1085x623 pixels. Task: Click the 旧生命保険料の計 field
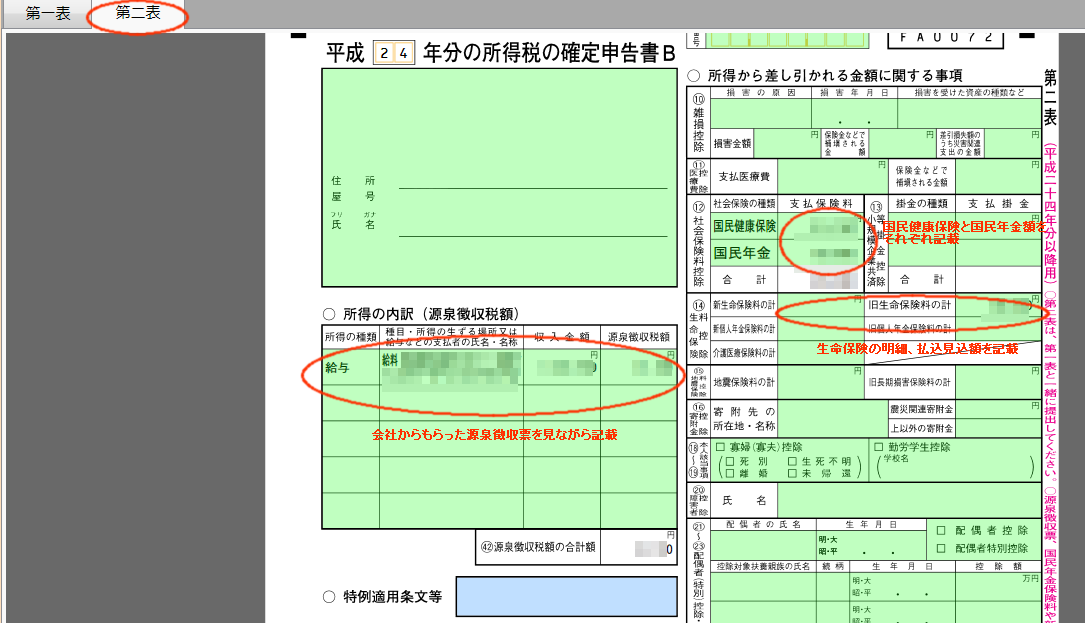[997, 305]
